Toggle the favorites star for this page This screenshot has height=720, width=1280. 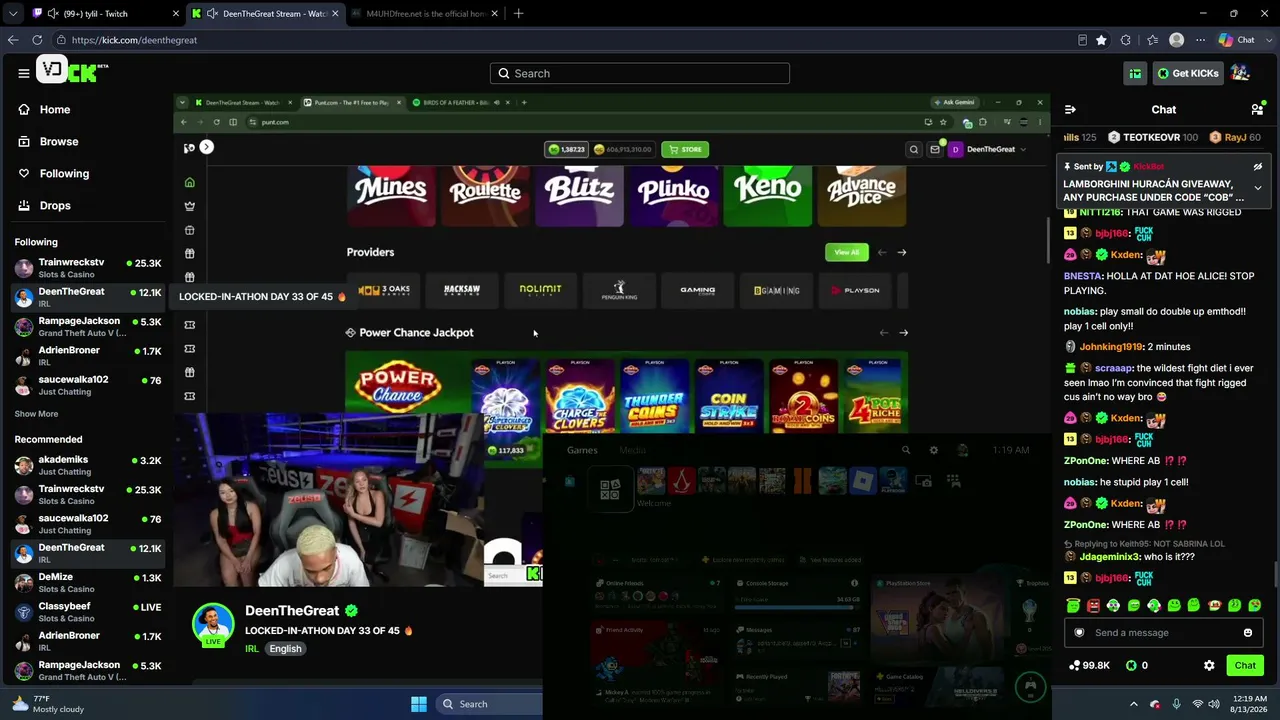(x=1101, y=40)
